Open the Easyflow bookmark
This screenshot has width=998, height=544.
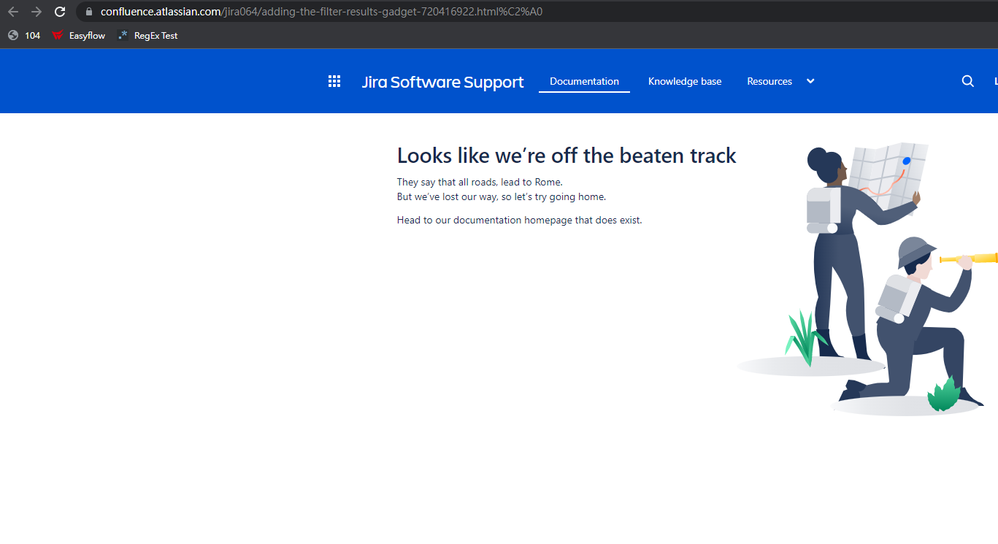tap(79, 36)
